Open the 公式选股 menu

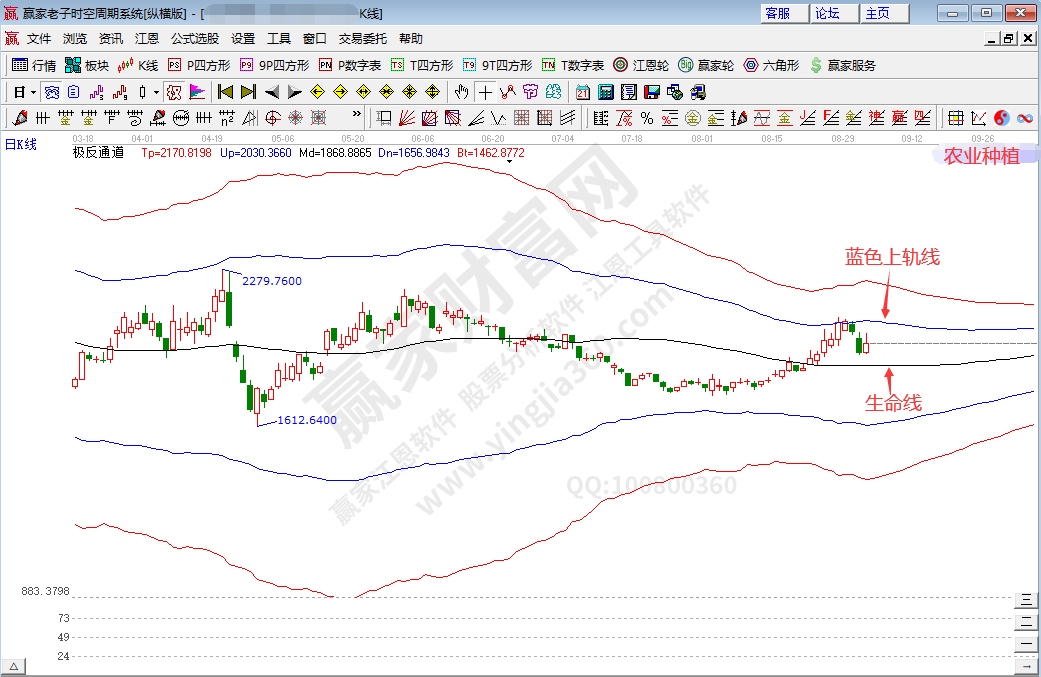point(194,39)
